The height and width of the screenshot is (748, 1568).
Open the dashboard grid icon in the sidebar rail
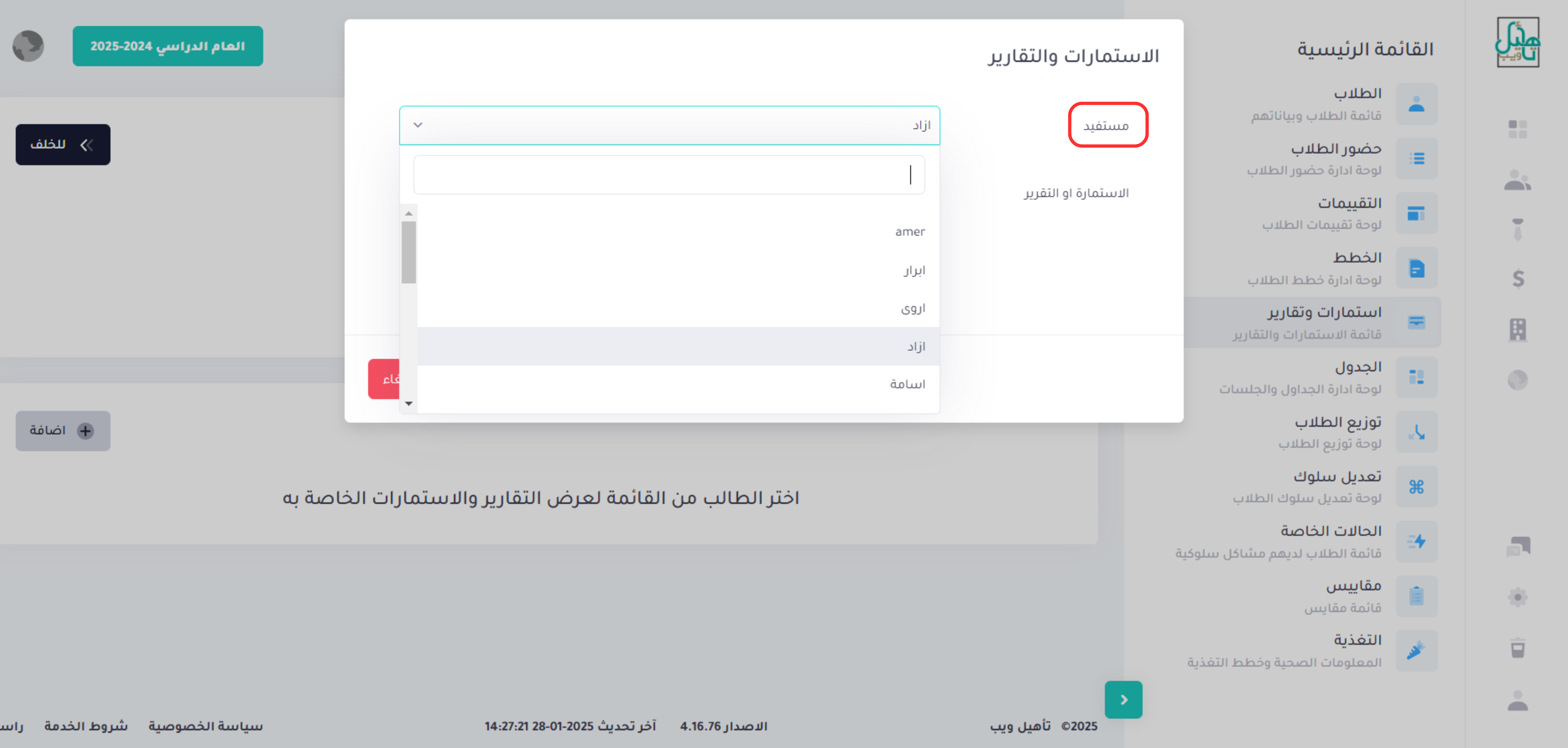(x=1517, y=129)
